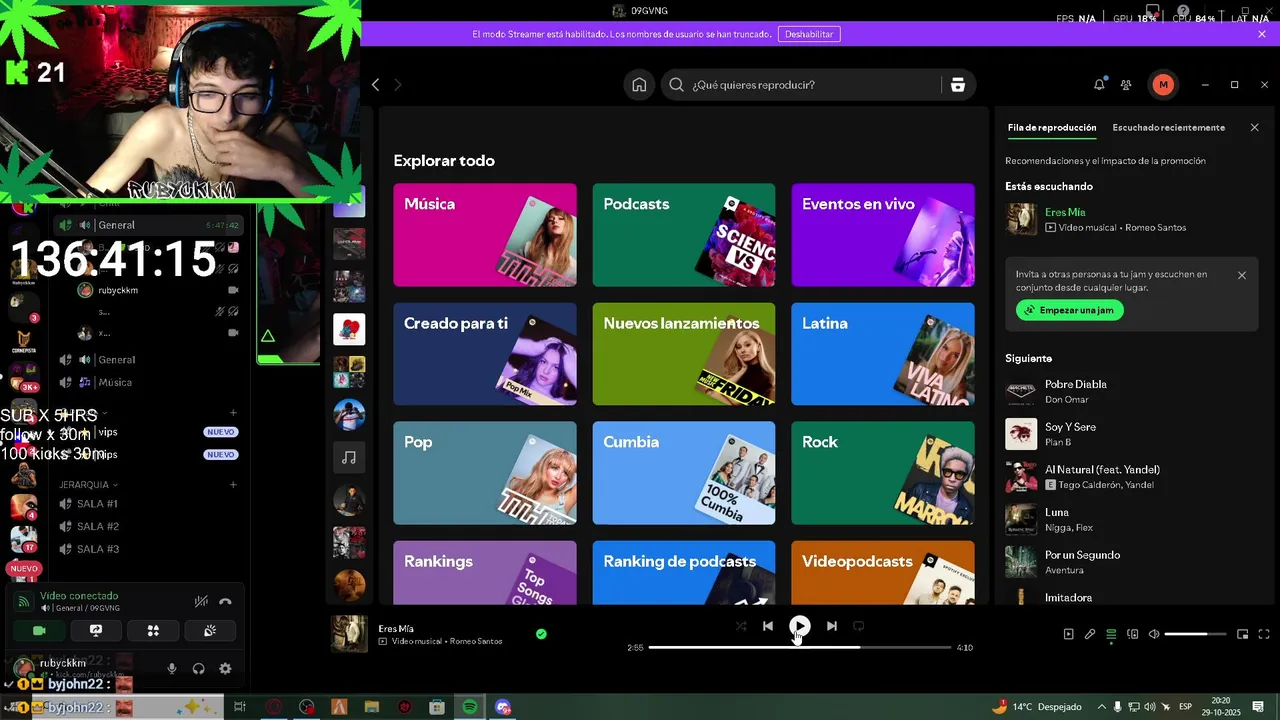
Task: Go to Spotify Home
Action: pyautogui.click(x=639, y=85)
